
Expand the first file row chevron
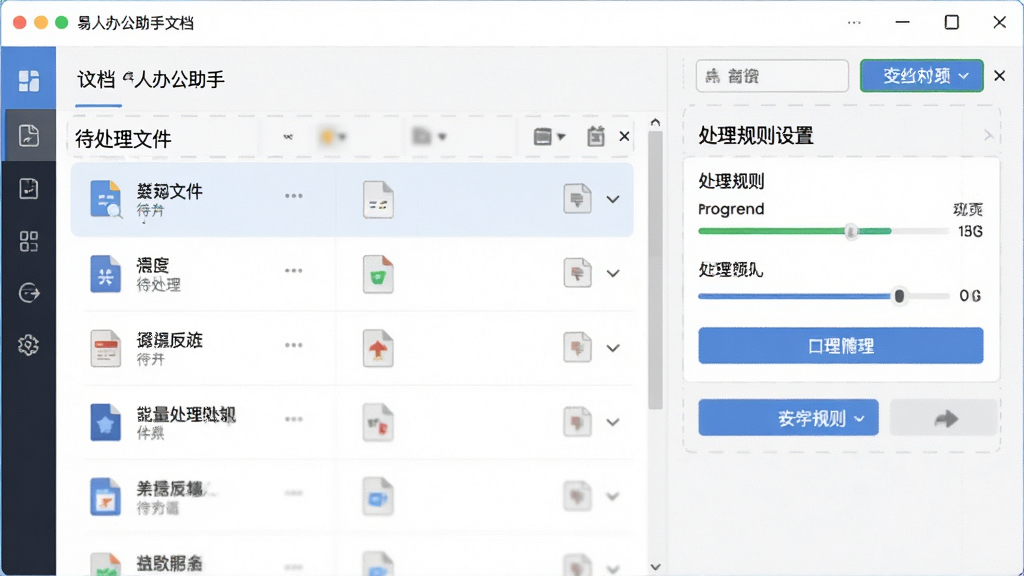coord(613,199)
